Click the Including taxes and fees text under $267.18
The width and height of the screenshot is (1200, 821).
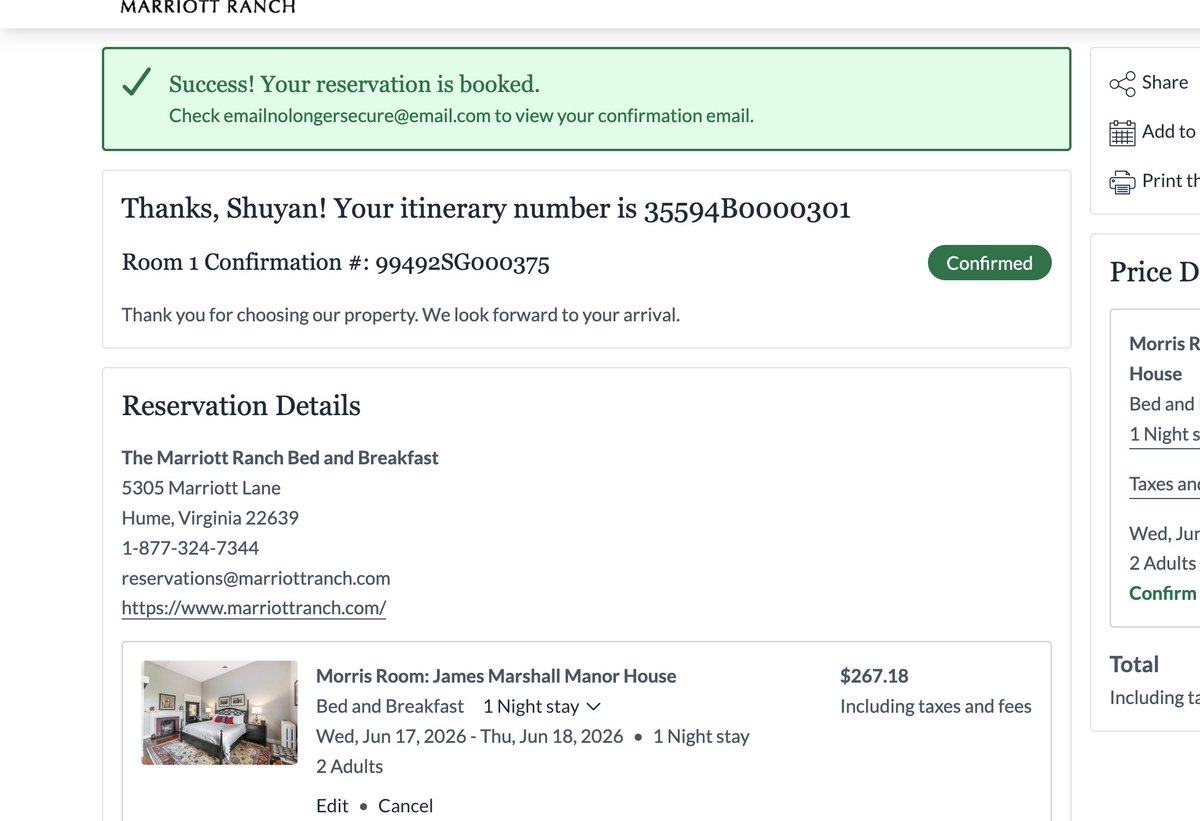(x=936, y=706)
